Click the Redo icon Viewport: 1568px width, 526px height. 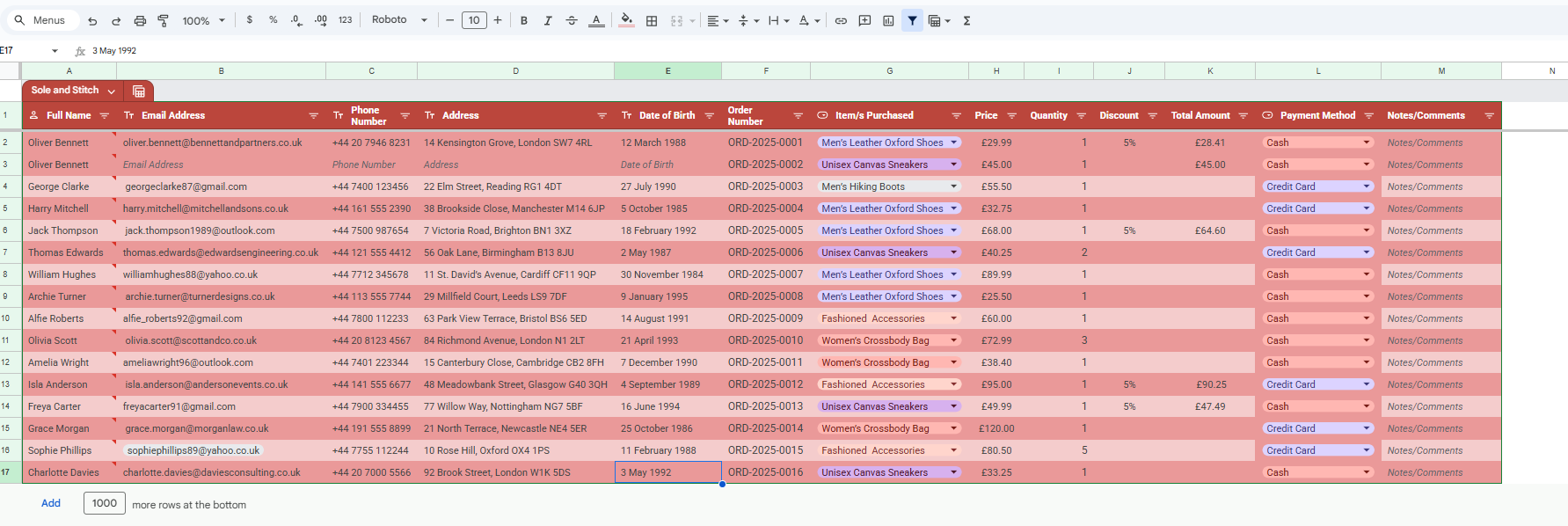click(x=116, y=20)
